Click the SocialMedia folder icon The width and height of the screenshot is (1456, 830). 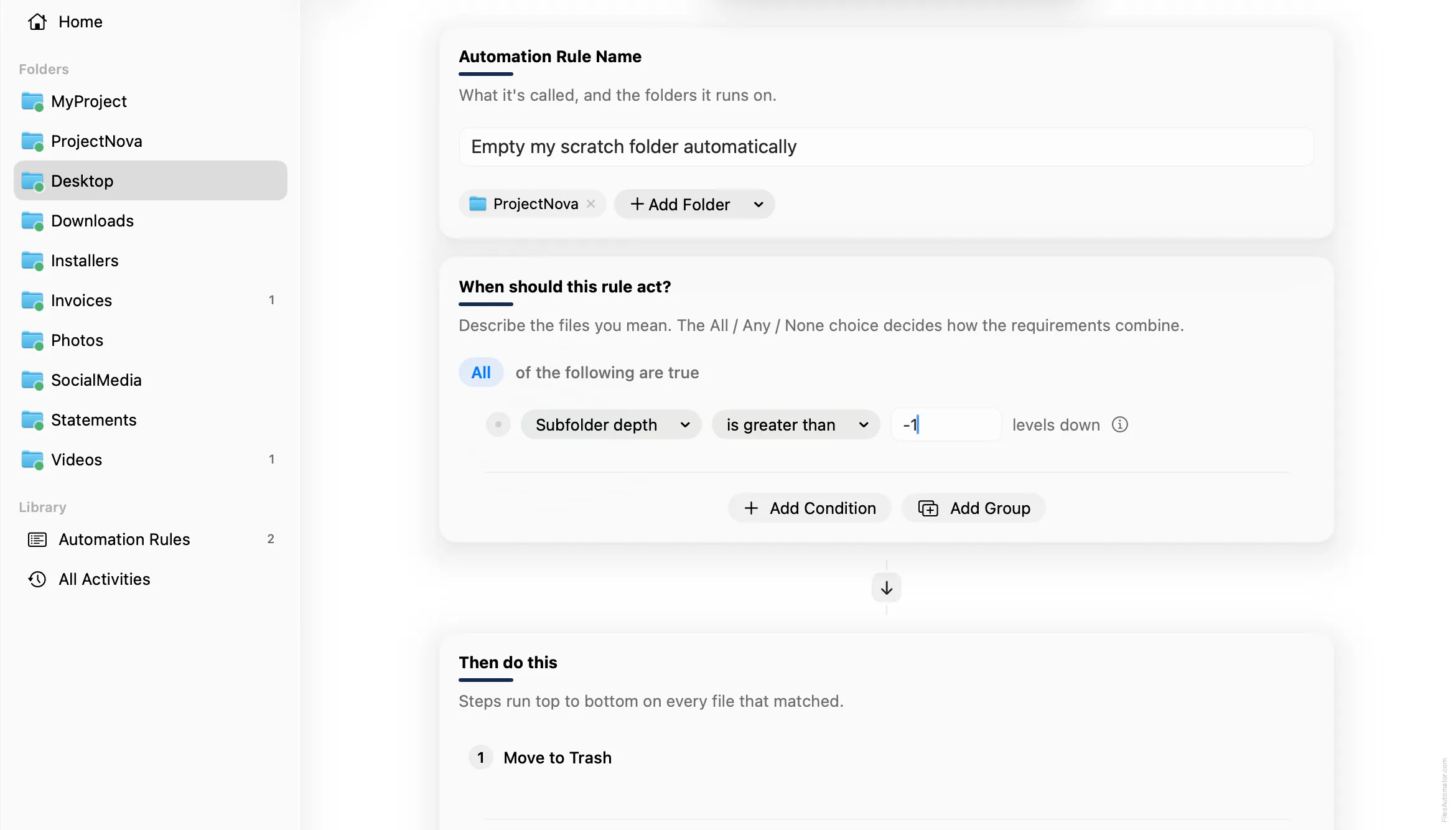point(32,380)
